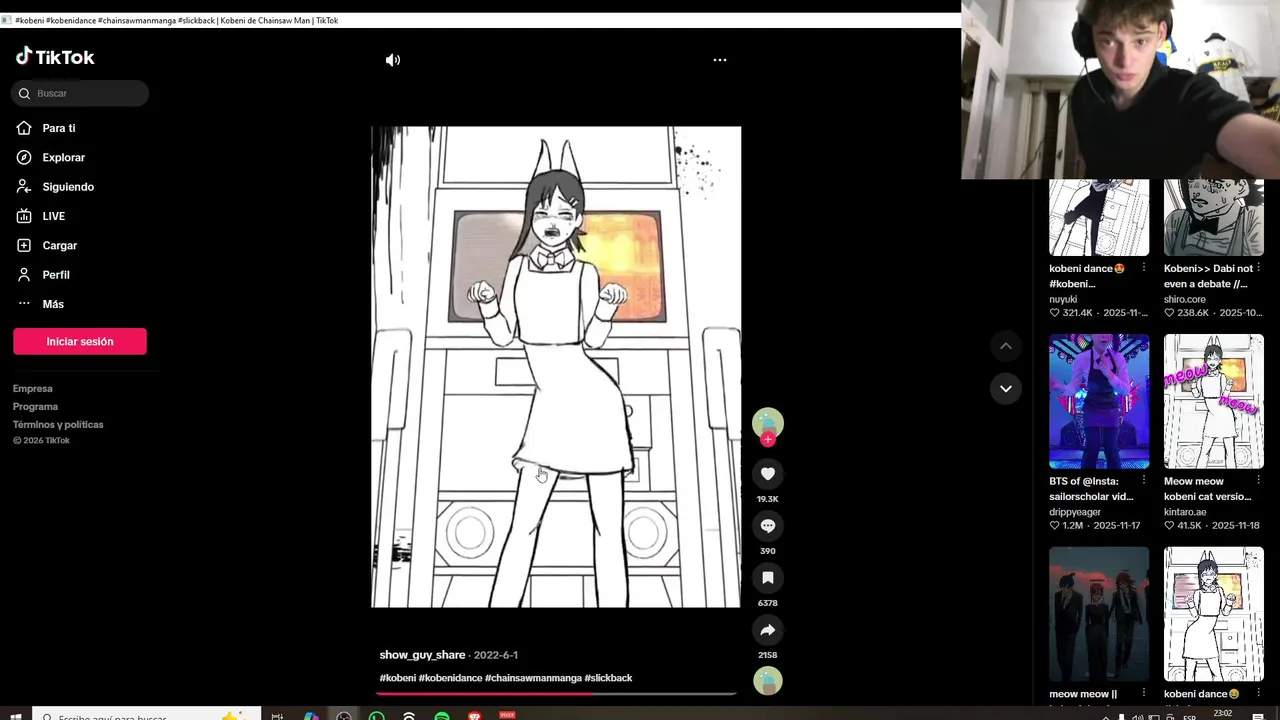Open 'meow meow ||' video thumbnail
Image resolution: width=1280 pixels, height=720 pixels.
pos(1099,614)
